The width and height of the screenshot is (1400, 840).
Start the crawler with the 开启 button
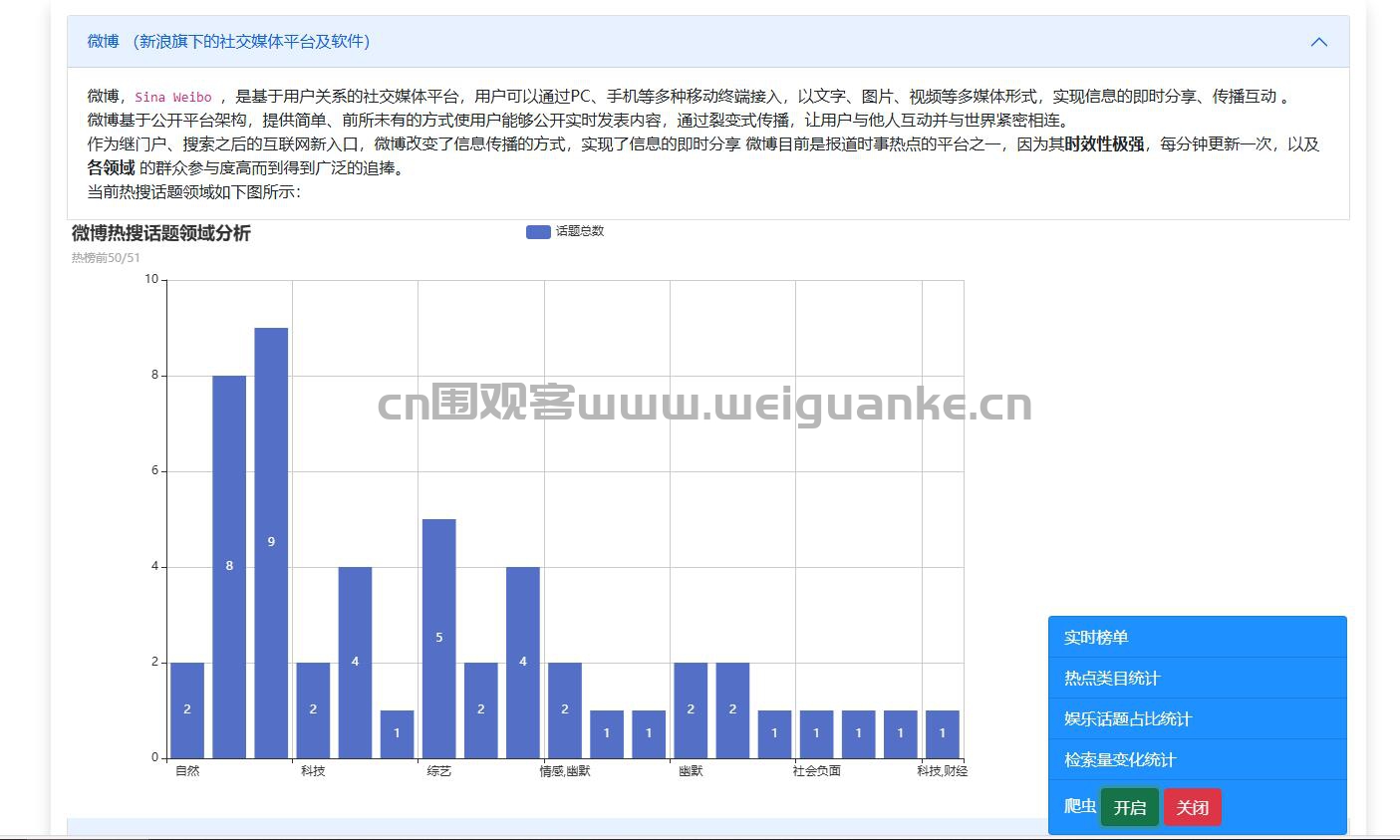(x=1129, y=807)
